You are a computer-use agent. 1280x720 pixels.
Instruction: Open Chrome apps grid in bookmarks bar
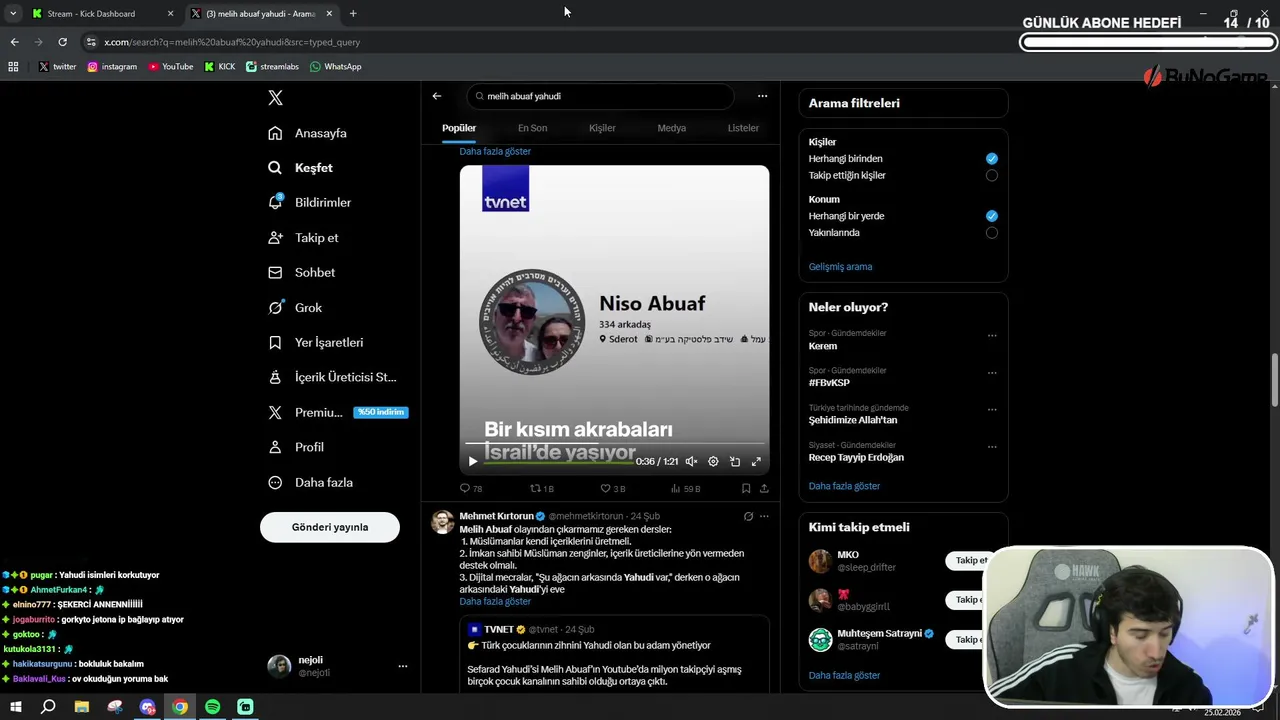[13, 66]
